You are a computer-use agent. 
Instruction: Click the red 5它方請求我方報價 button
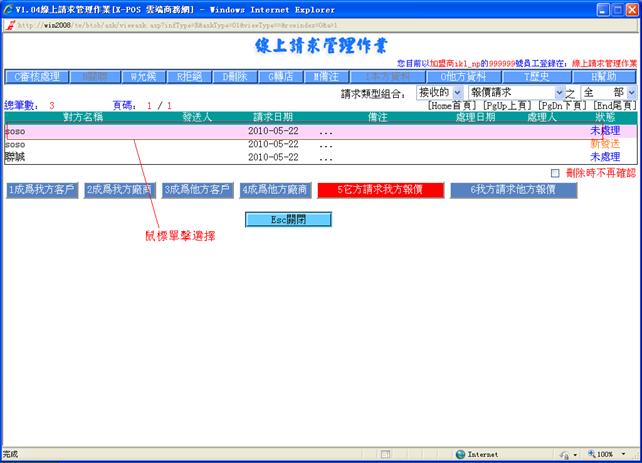coord(379,189)
